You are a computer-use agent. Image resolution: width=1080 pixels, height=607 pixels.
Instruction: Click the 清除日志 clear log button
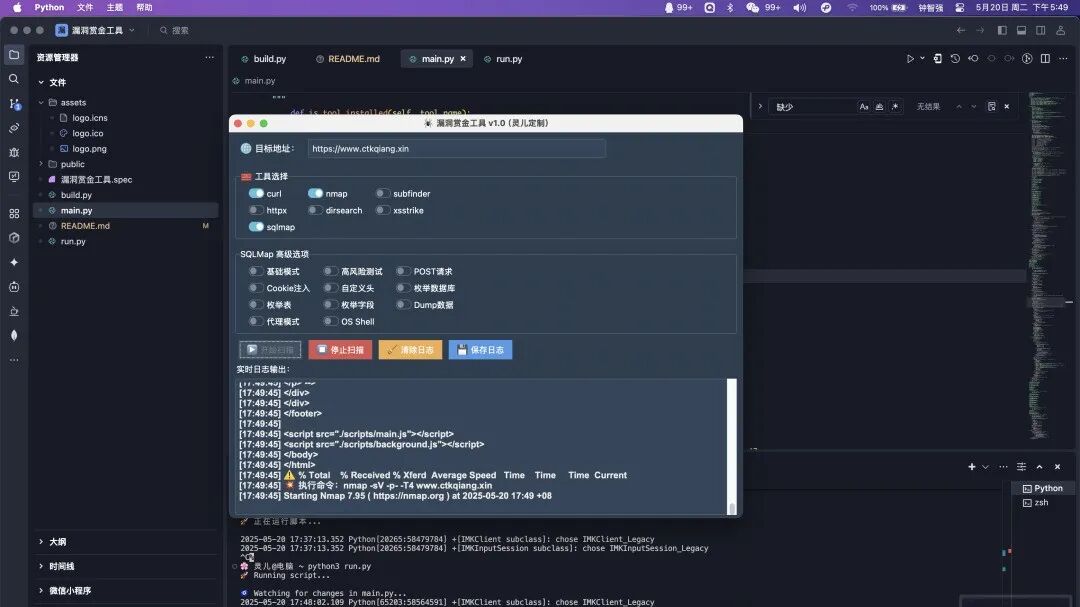pos(411,350)
